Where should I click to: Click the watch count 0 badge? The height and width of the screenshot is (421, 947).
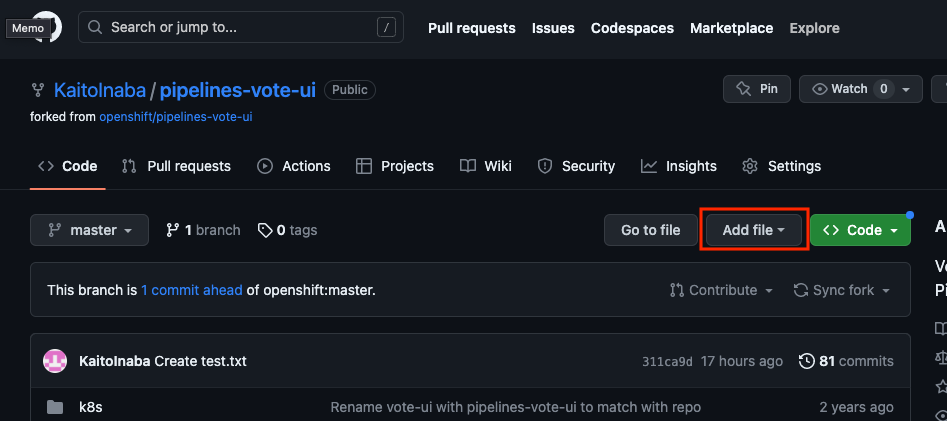tap(884, 89)
